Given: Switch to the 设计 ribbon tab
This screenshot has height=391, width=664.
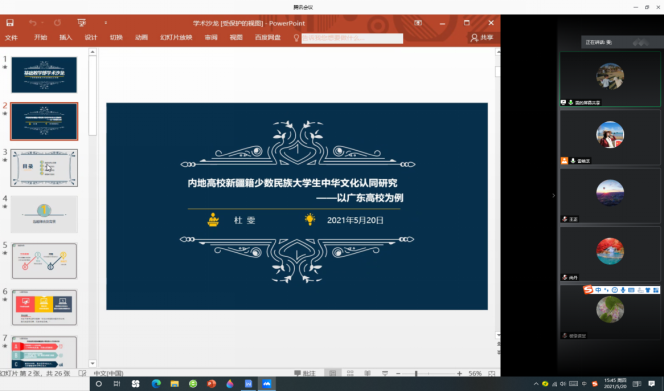Looking at the screenshot, I should pyautogui.click(x=91, y=38).
